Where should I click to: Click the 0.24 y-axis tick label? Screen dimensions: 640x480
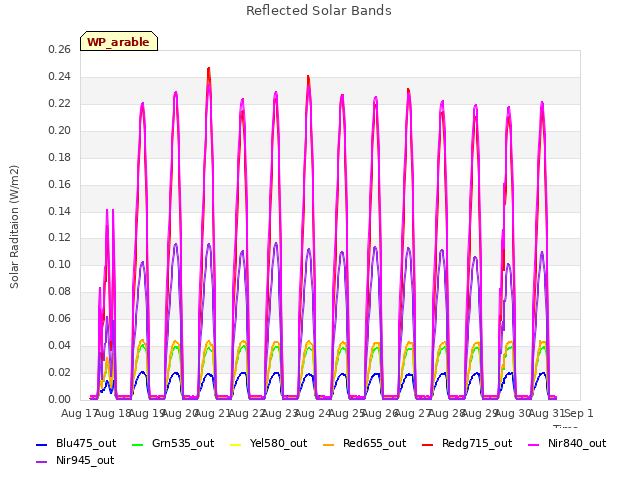pos(60,76)
